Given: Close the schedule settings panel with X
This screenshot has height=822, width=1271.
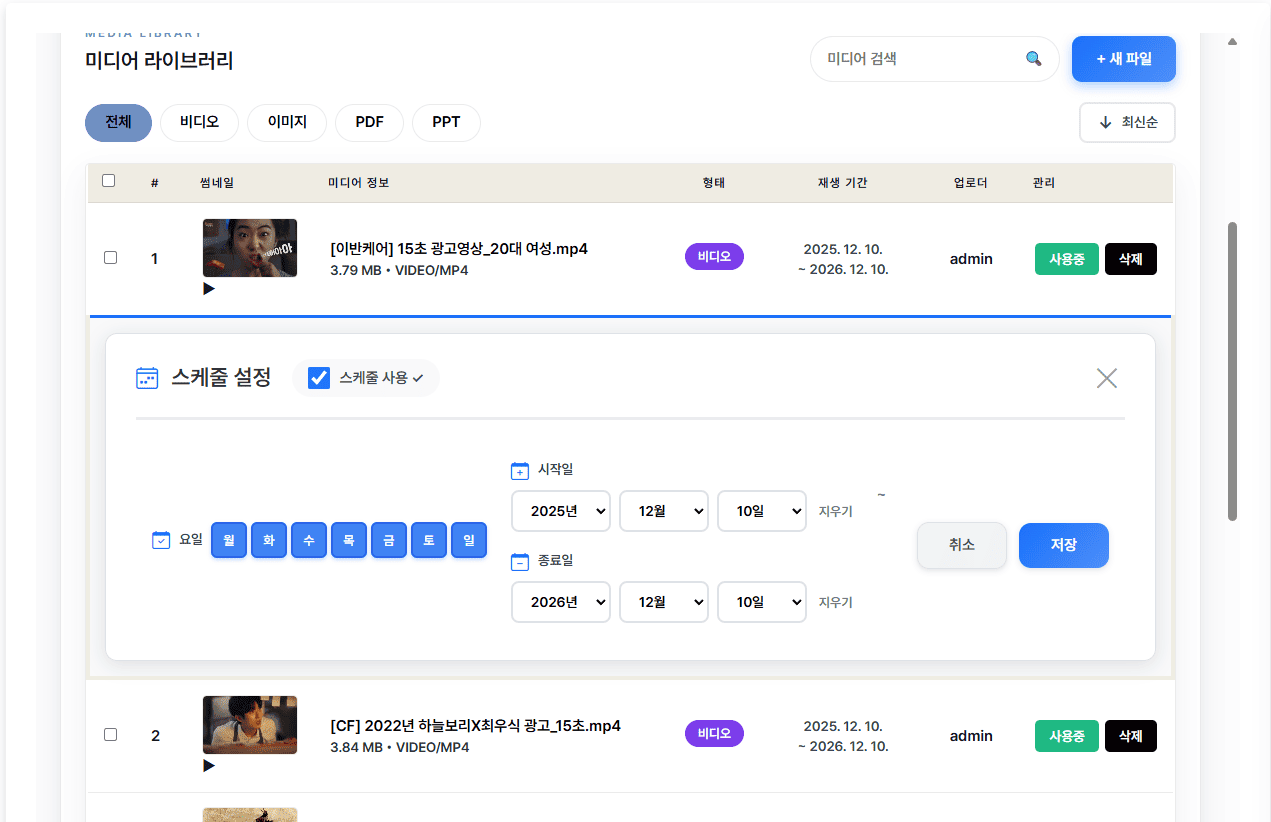Looking at the screenshot, I should (x=1106, y=378).
